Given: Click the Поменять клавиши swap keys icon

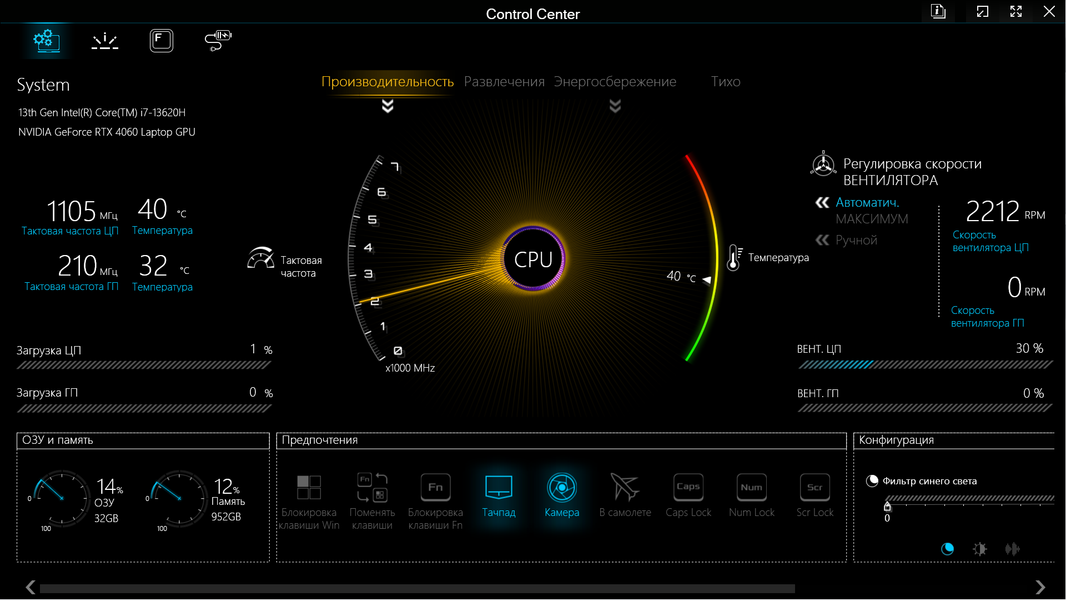Looking at the screenshot, I should tap(372, 487).
